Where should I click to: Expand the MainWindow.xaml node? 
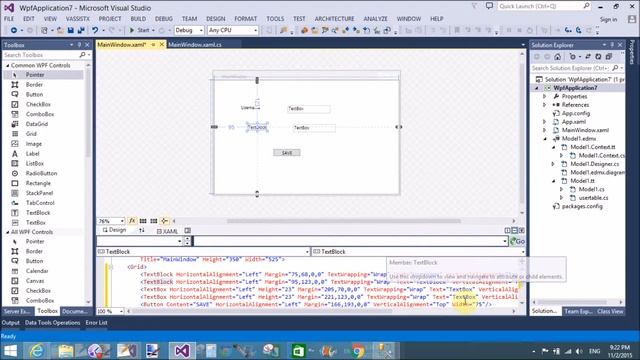tap(544, 130)
